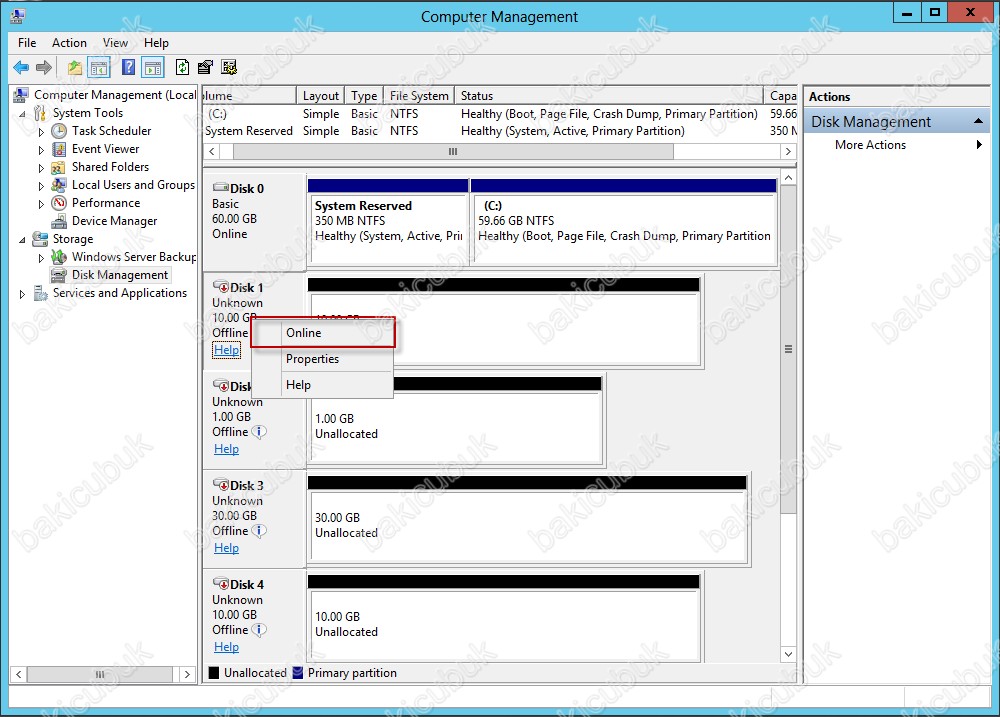Click the Shared Folders icon
Viewport: 1000px width, 717px height.
click(x=59, y=167)
